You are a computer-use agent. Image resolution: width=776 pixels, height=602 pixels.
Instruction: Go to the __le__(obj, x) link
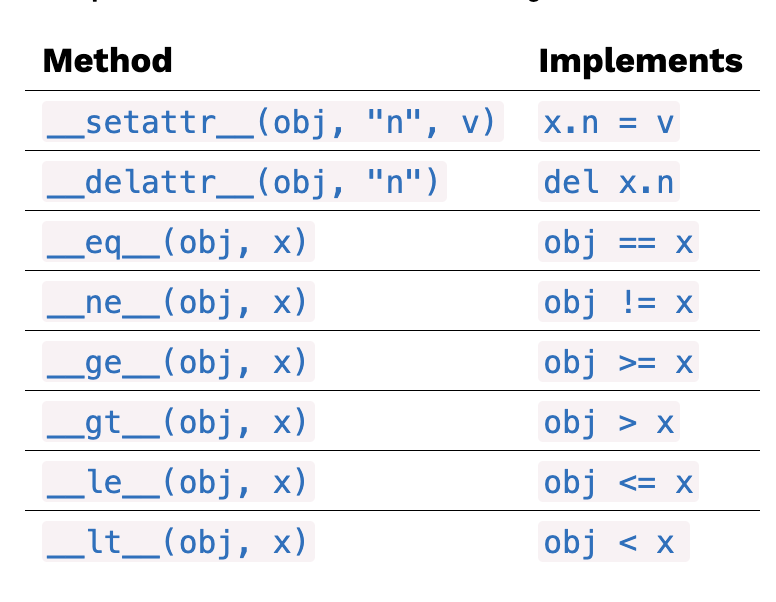[178, 482]
